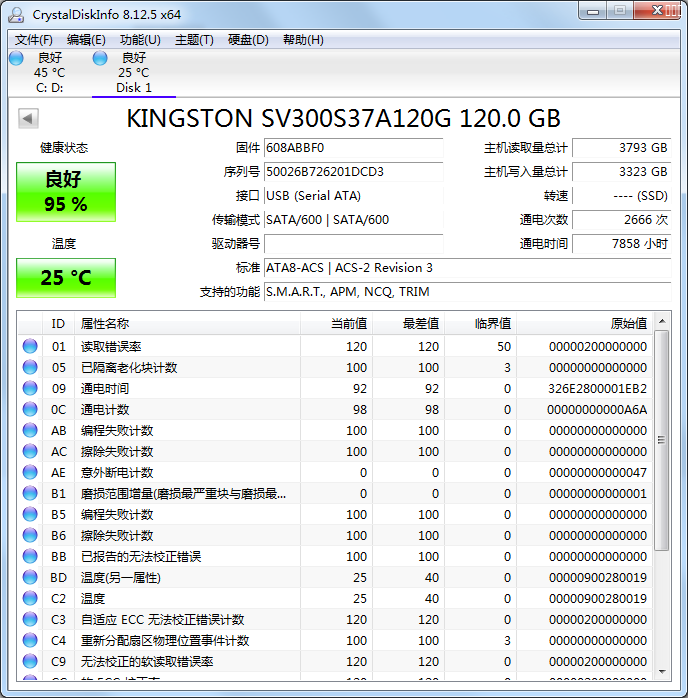This screenshot has width=688, height=698.
Task: Click status icon for AE 意外断电计数
Action: 30,472
